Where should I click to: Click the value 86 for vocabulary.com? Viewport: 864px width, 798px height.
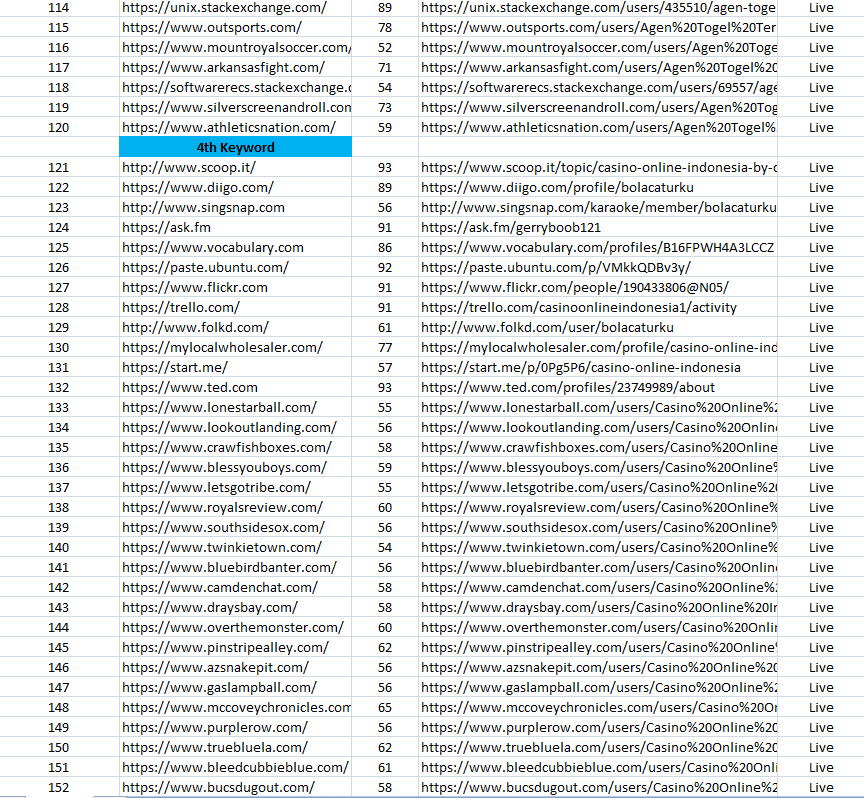click(x=385, y=247)
